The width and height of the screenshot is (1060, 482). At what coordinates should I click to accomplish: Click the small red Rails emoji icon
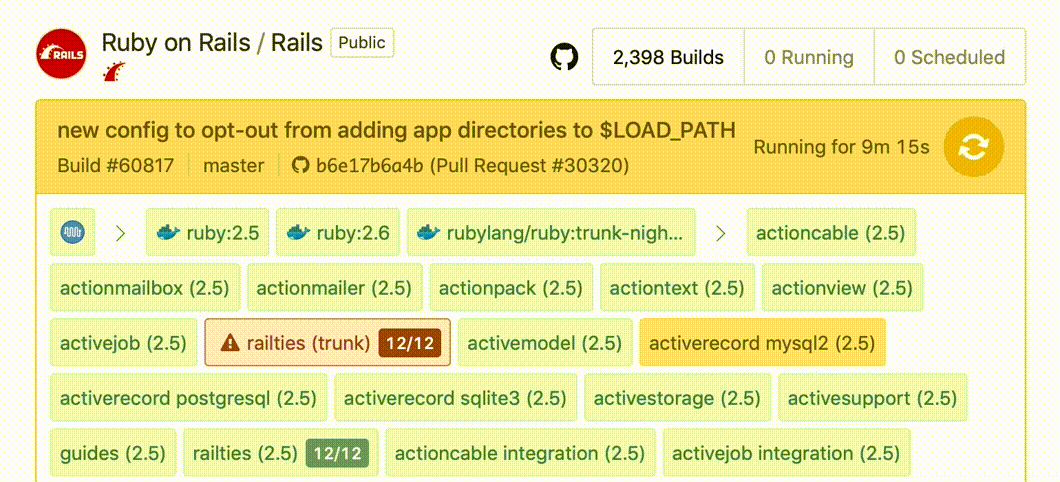point(115,73)
